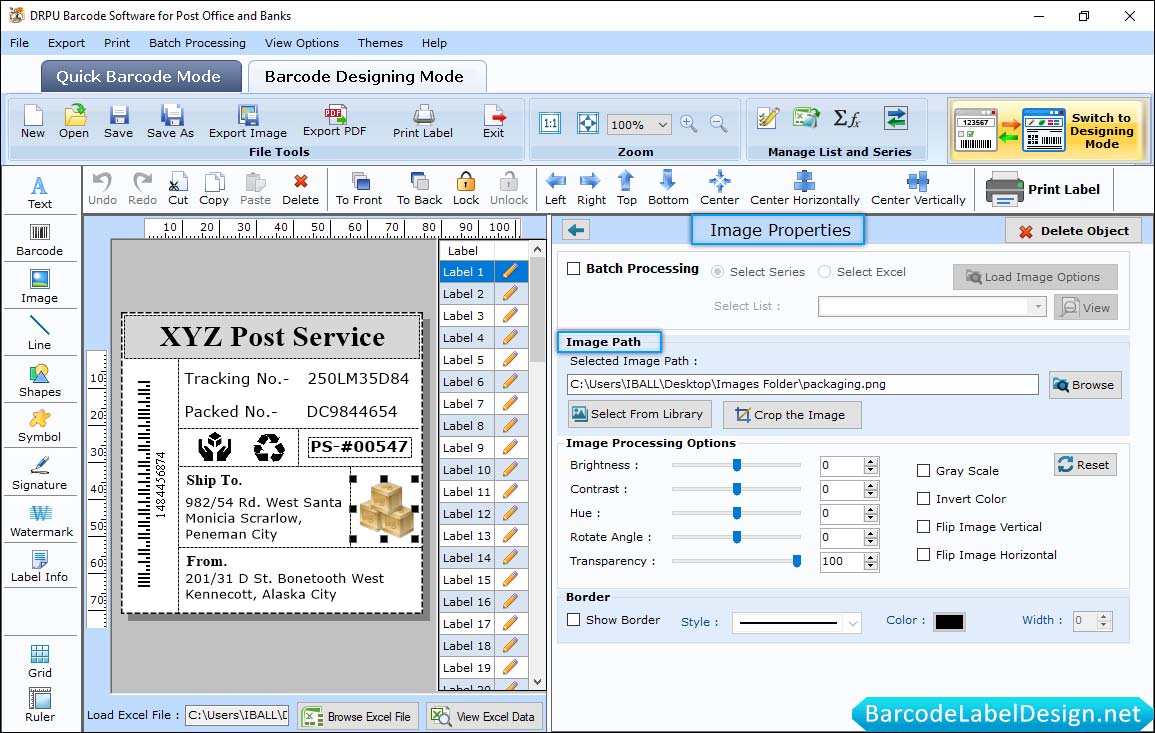This screenshot has width=1155, height=733.
Task: Align object using Center Horizontally
Action: tap(804, 187)
